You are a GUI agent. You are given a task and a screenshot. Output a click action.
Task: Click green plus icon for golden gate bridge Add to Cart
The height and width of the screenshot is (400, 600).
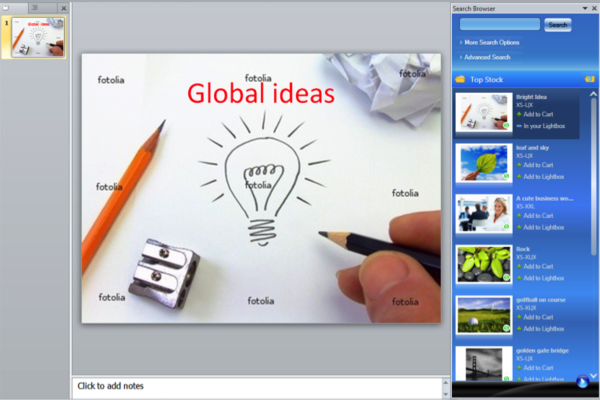click(519, 368)
